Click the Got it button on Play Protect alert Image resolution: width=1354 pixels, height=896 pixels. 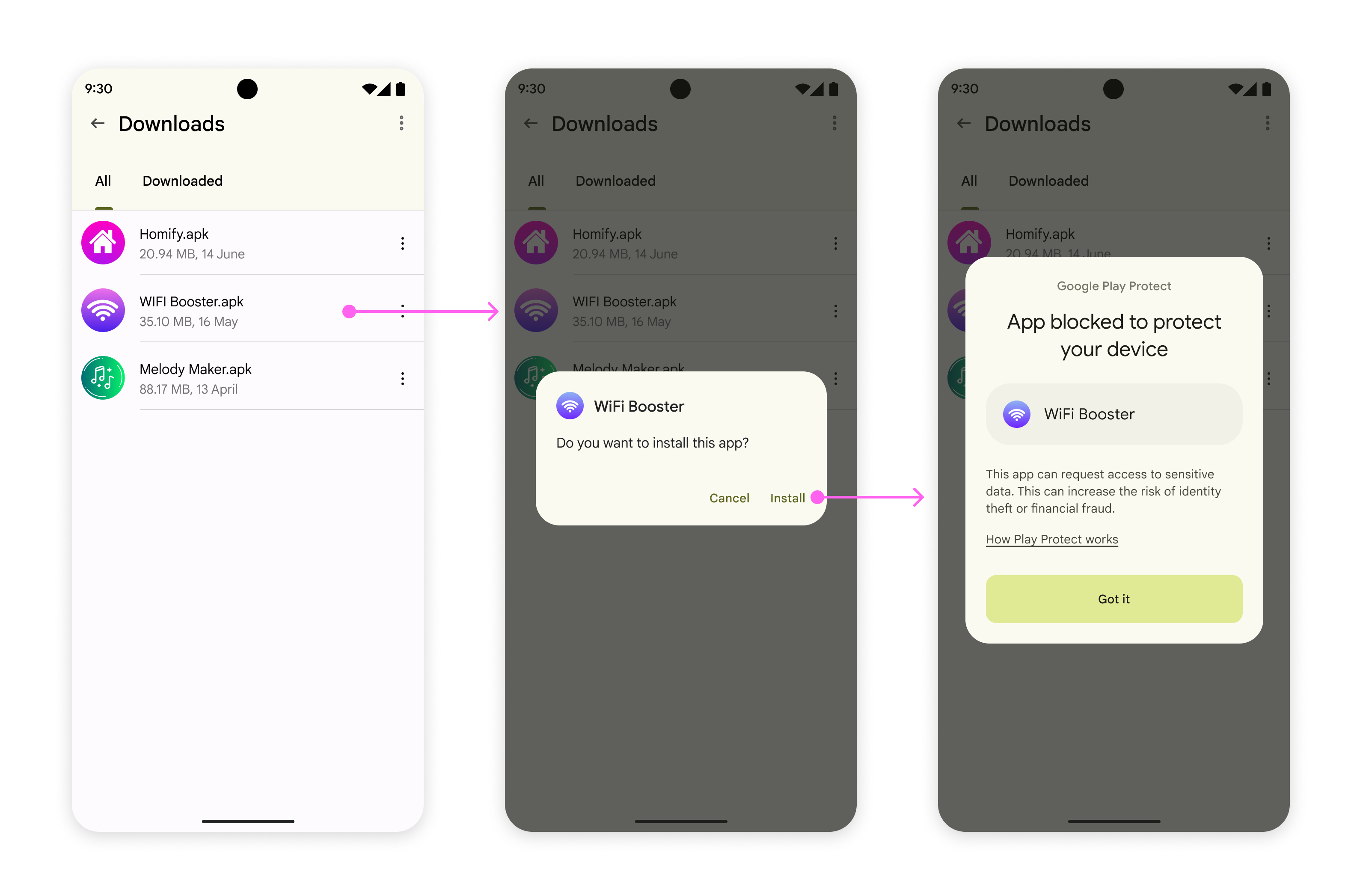1113,598
